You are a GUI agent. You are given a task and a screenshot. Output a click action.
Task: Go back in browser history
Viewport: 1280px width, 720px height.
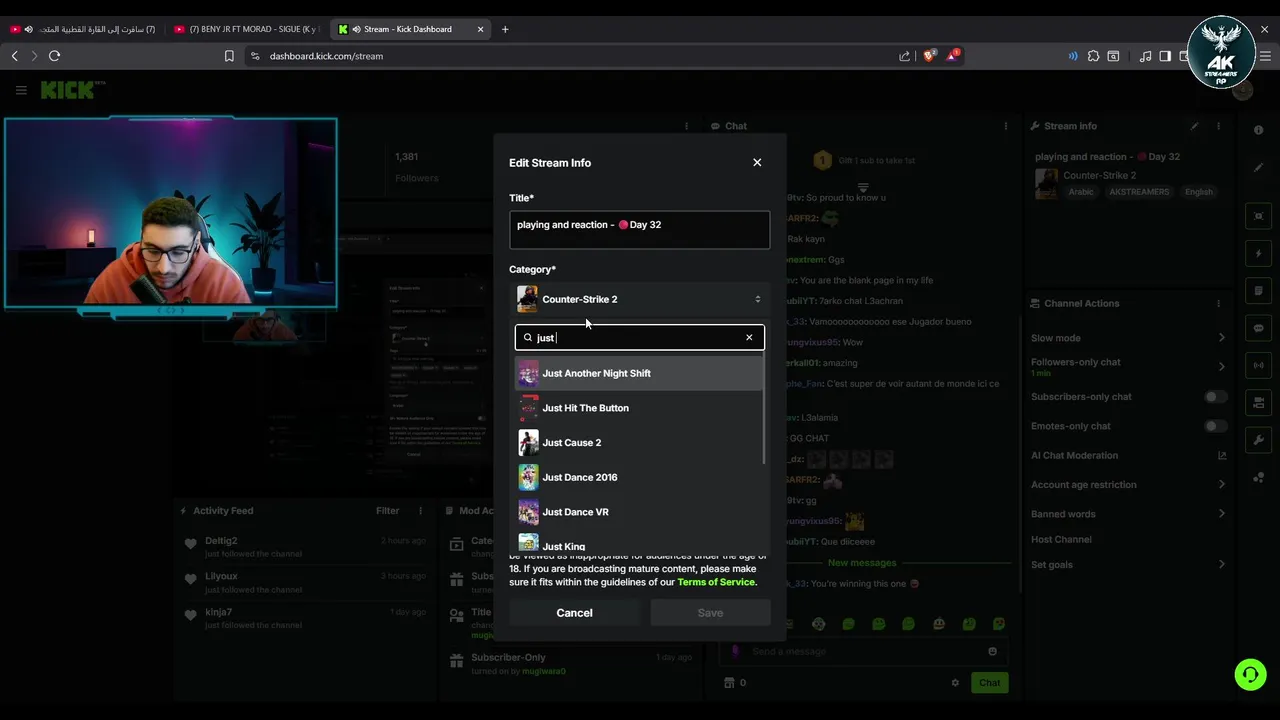15,56
